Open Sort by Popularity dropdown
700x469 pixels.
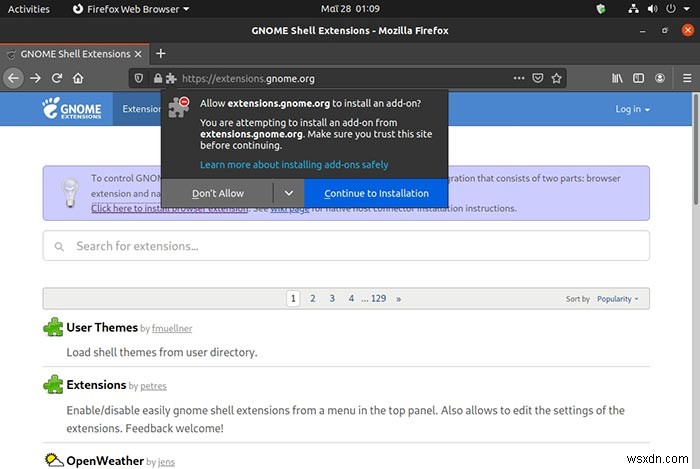[x=617, y=299]
